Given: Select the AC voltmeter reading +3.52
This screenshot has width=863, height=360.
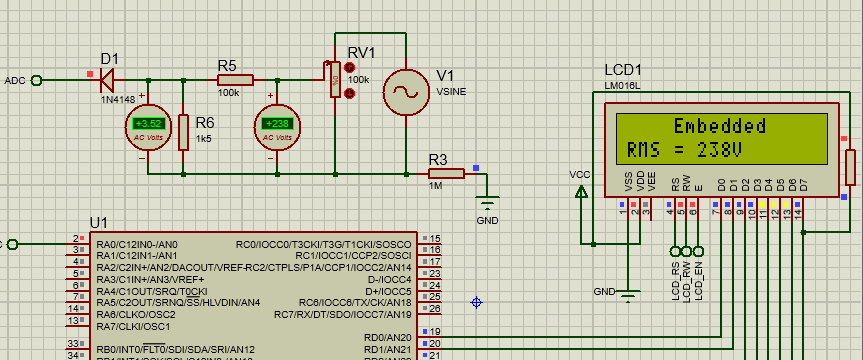Looking at the screenshot, I should point(148,127).
